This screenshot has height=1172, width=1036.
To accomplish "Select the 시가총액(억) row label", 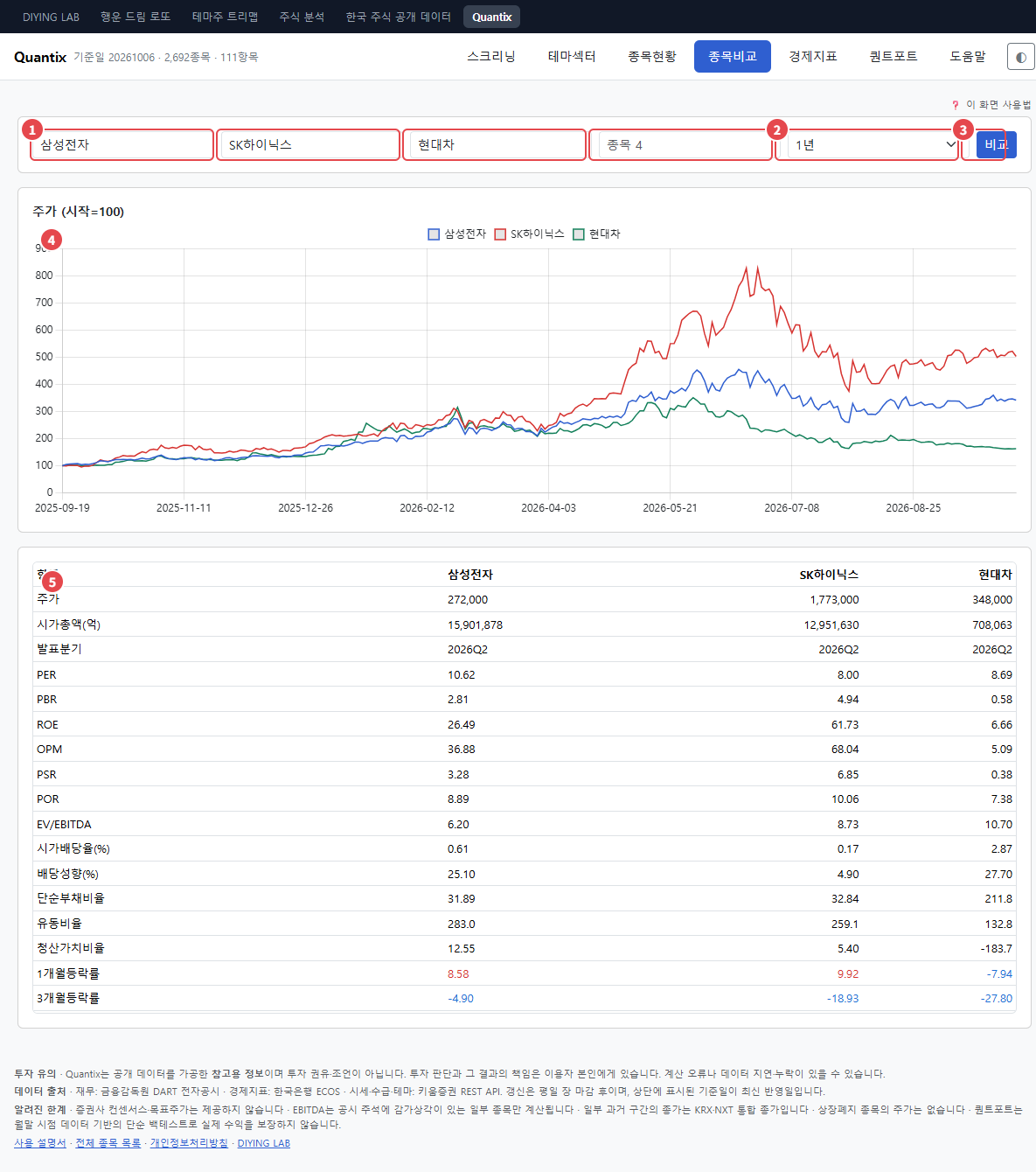I will (69, 624).
